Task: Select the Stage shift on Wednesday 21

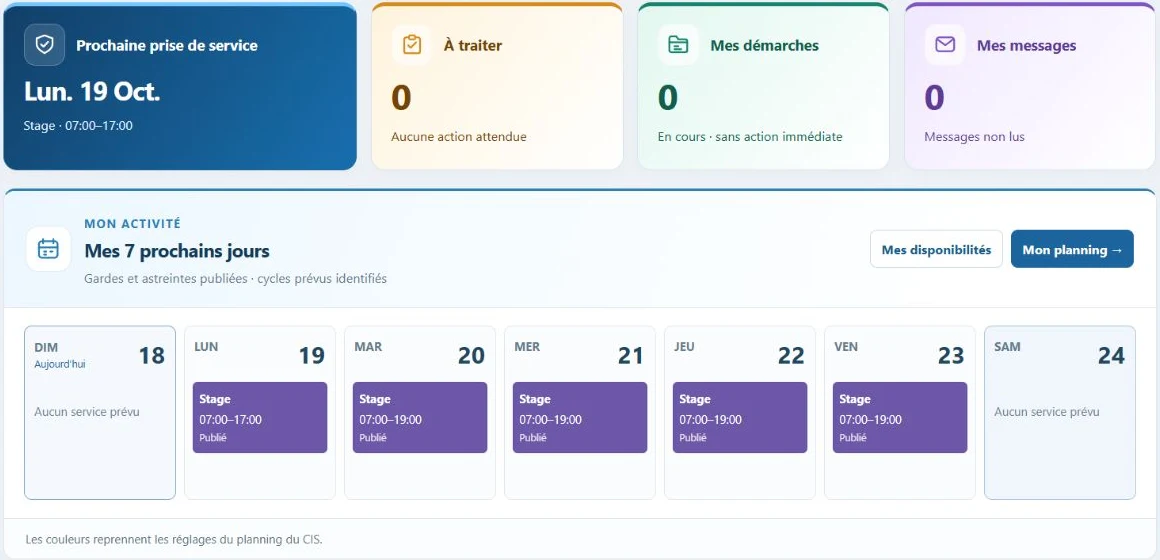Action: (580, 417)
